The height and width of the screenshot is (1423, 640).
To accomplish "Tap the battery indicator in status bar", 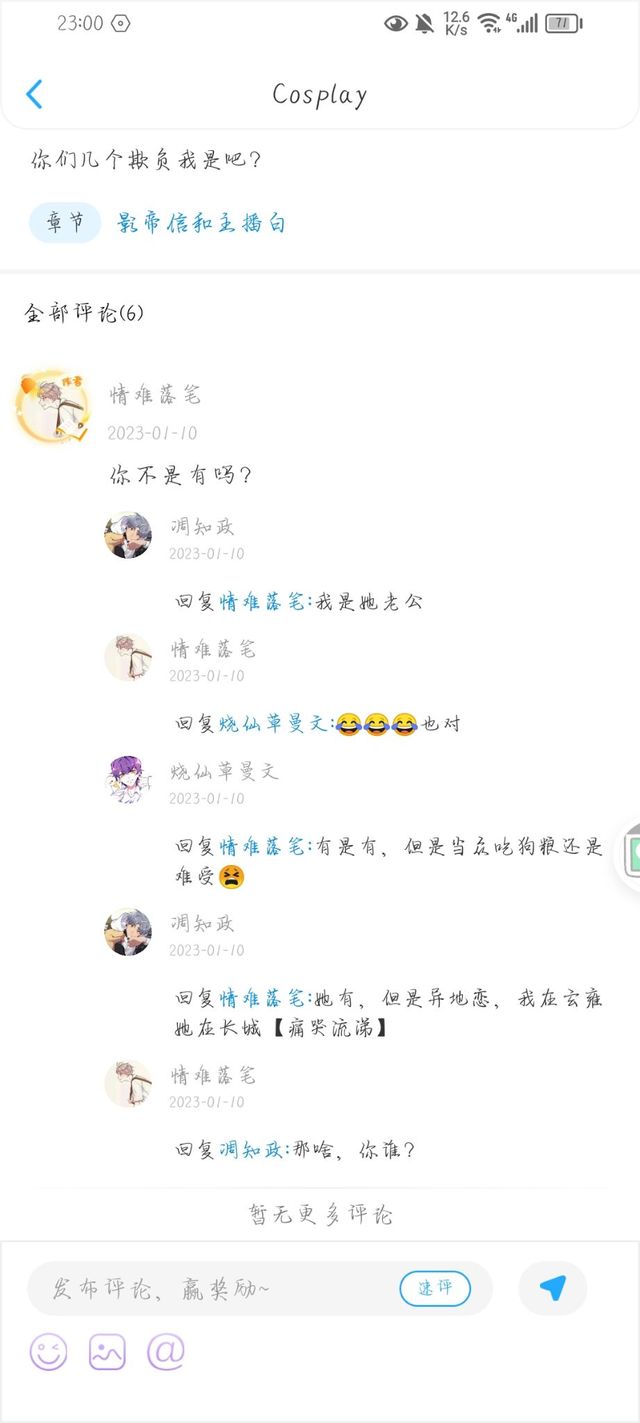I will pyautogui.click(x=564, y=23).
